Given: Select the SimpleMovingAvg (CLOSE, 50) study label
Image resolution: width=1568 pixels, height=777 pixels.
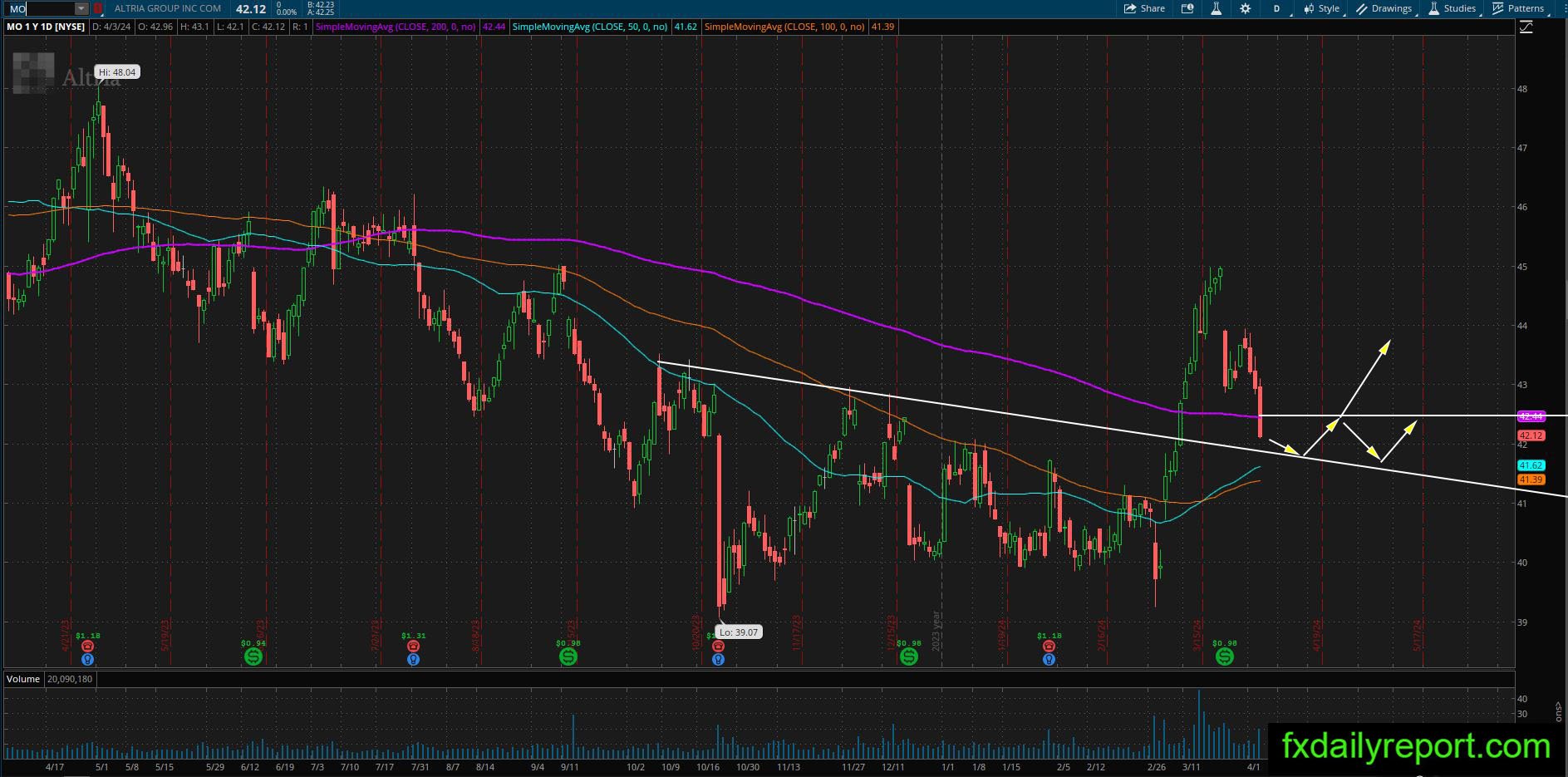Looking at the screenshot, I should [591, 27].
